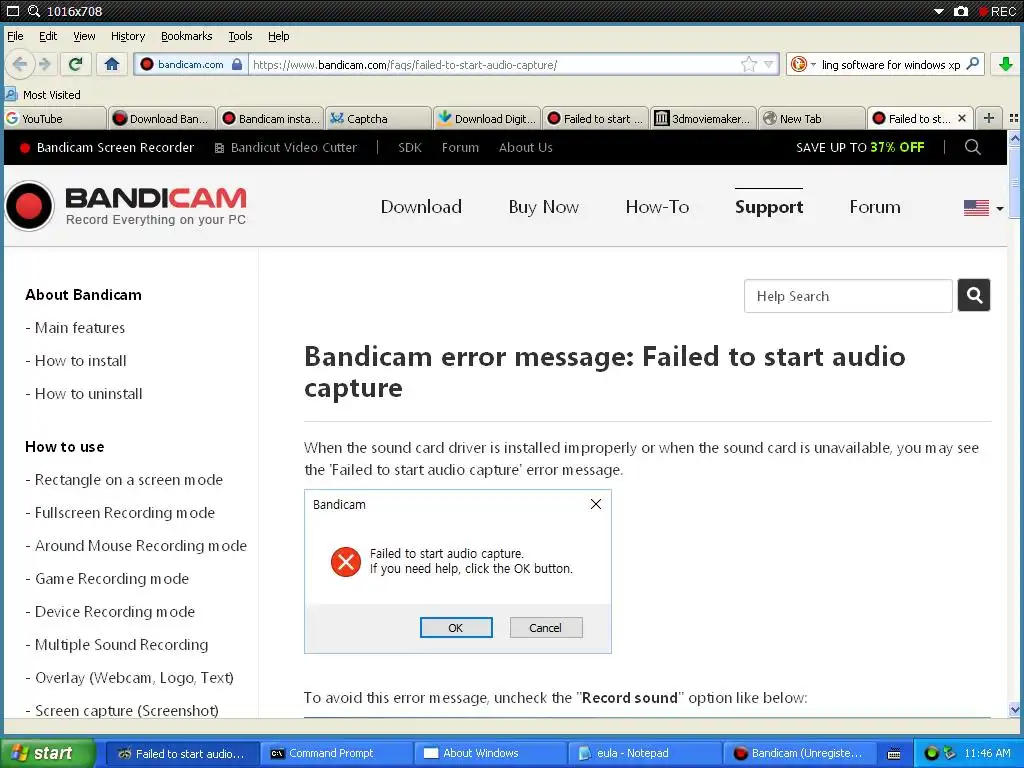Click the browser Forward arrow button
This screenshot has width=1024, height=768.
pos(45,64)
